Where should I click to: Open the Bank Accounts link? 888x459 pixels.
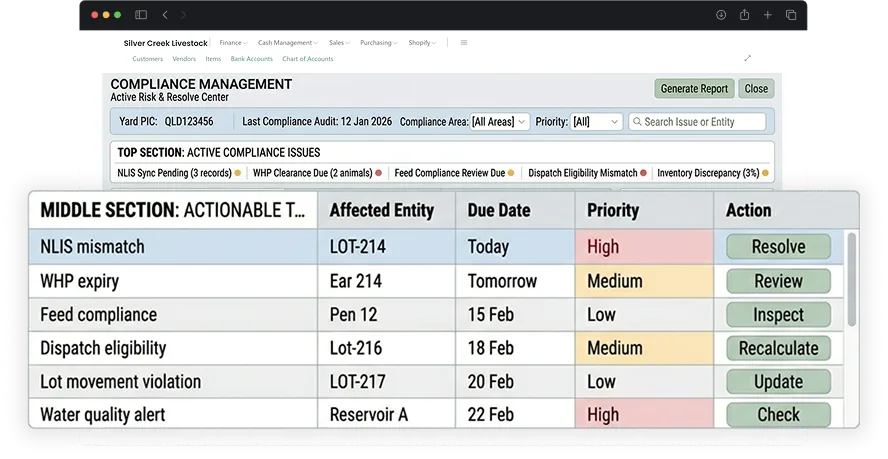[x=251, y=59]
